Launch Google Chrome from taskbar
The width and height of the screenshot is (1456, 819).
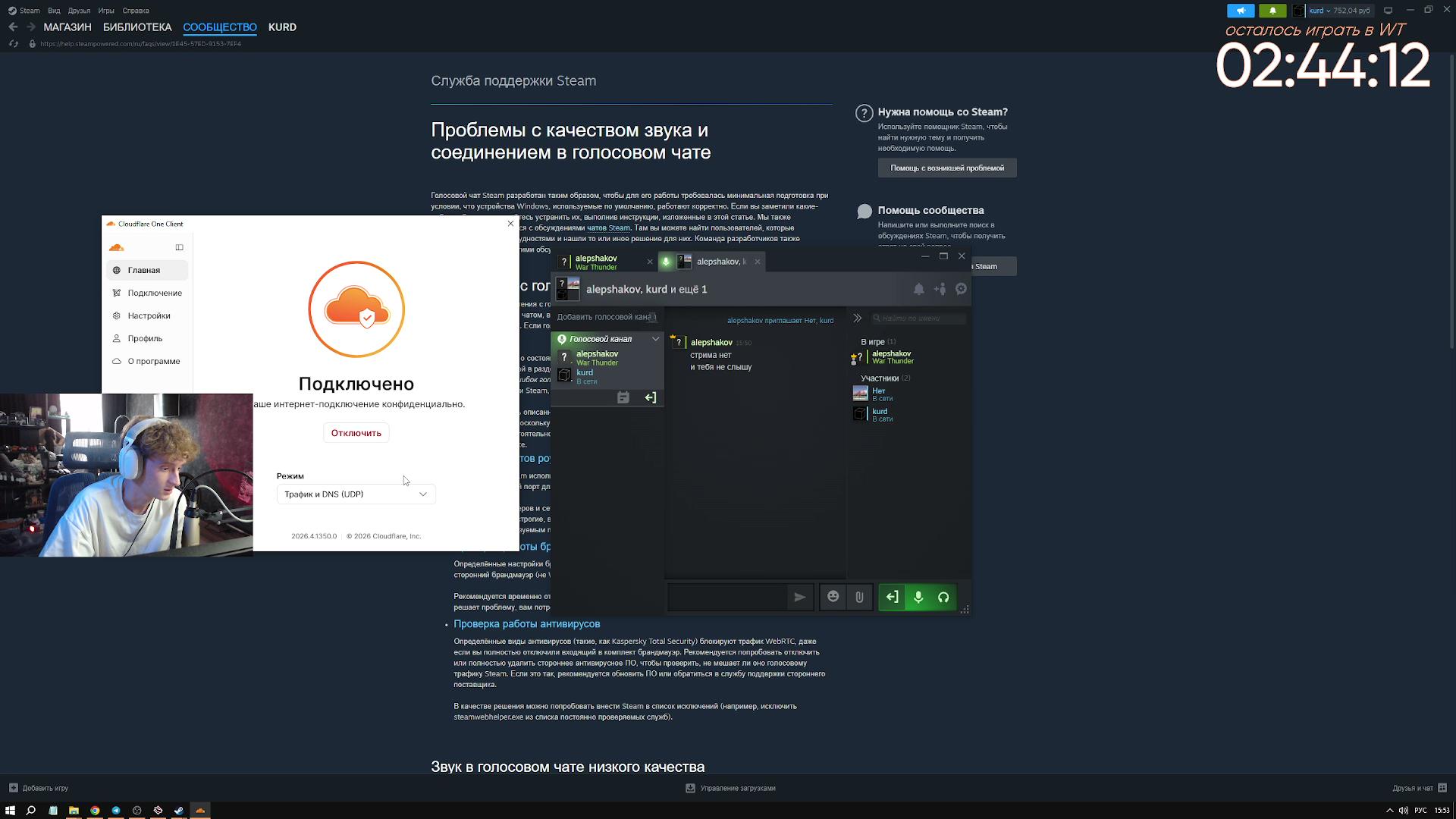coord(95,810)
